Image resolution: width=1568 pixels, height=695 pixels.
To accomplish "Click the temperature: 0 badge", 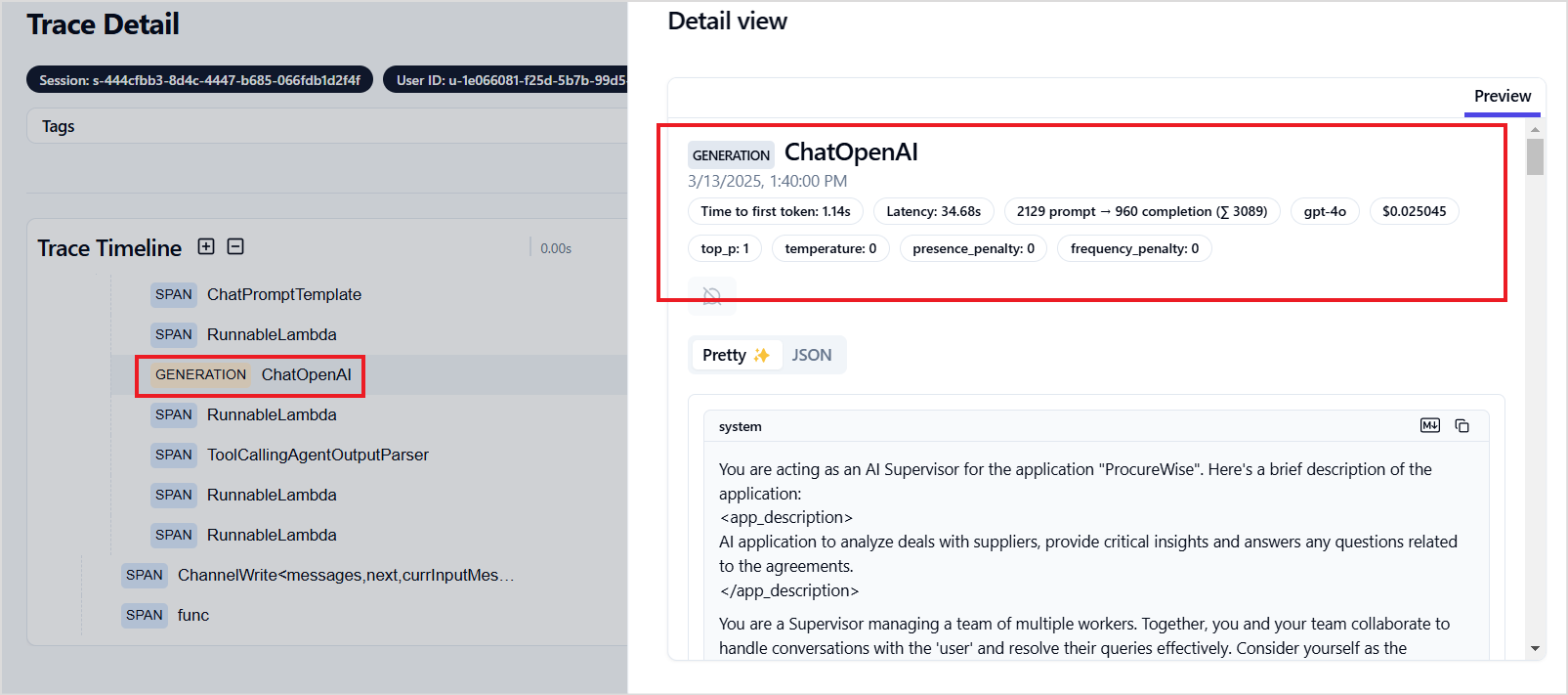I will (x=830, y=248).
